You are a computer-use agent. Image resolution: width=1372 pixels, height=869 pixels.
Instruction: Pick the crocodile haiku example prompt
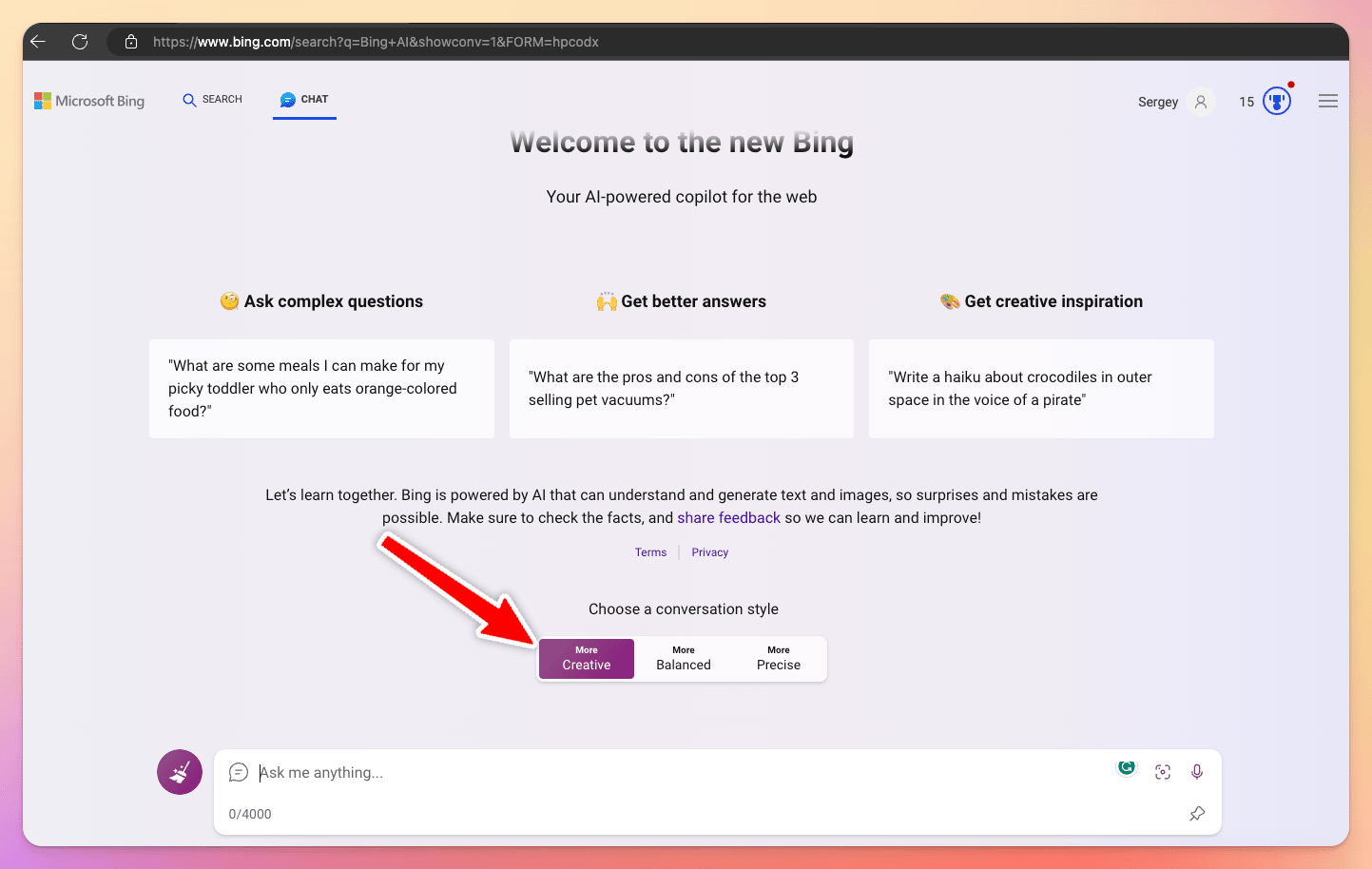1041,389
